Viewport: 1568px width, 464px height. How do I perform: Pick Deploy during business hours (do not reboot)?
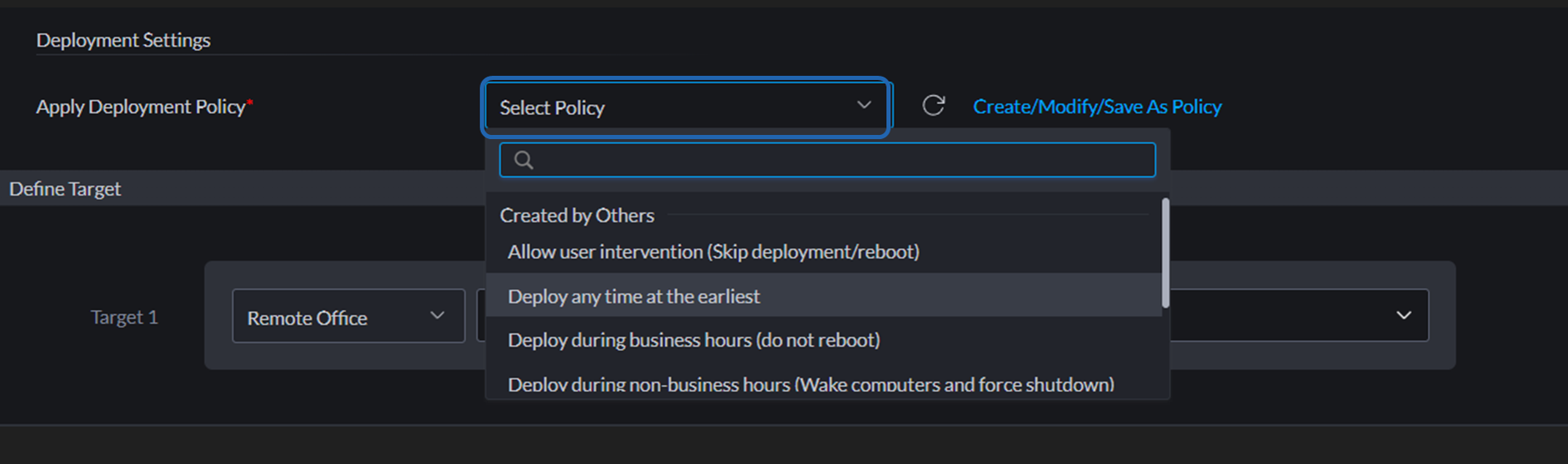pos(823,340)
